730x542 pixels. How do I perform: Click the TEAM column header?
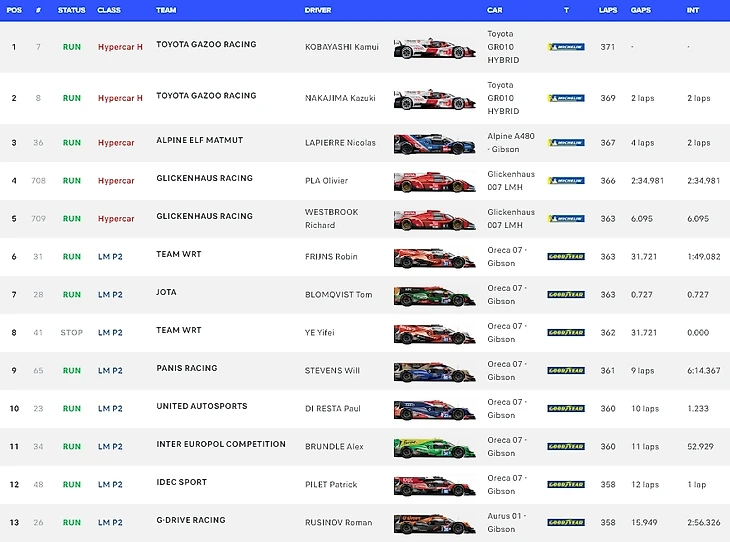coord(167,9)
